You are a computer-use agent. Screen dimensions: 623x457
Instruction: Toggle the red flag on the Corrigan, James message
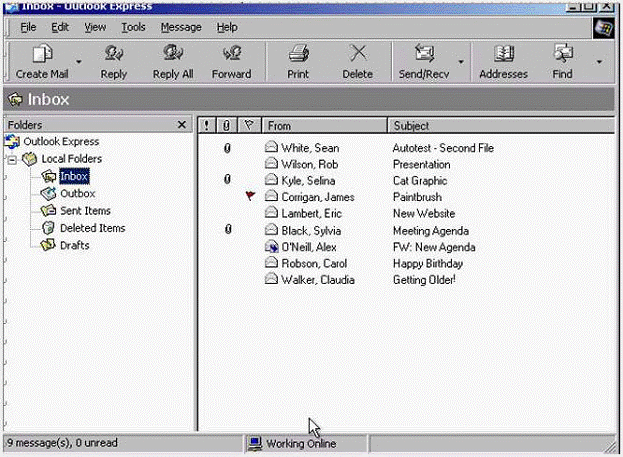[x=250, y=197]
